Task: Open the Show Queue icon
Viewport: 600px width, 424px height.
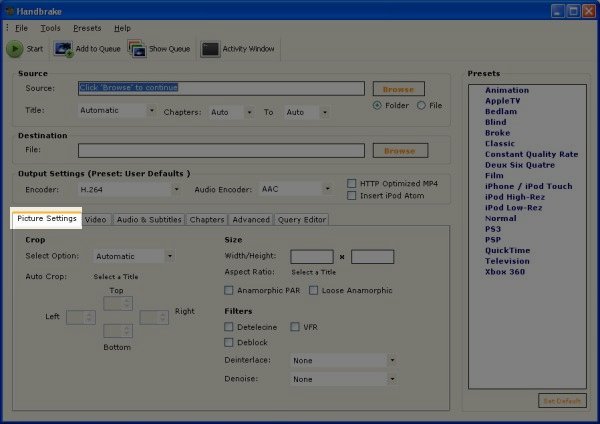Action: point(137,48)
